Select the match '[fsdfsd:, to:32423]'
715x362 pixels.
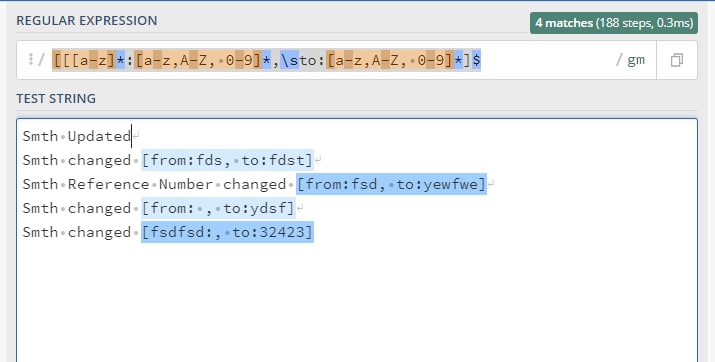click(x=227, y=232)
